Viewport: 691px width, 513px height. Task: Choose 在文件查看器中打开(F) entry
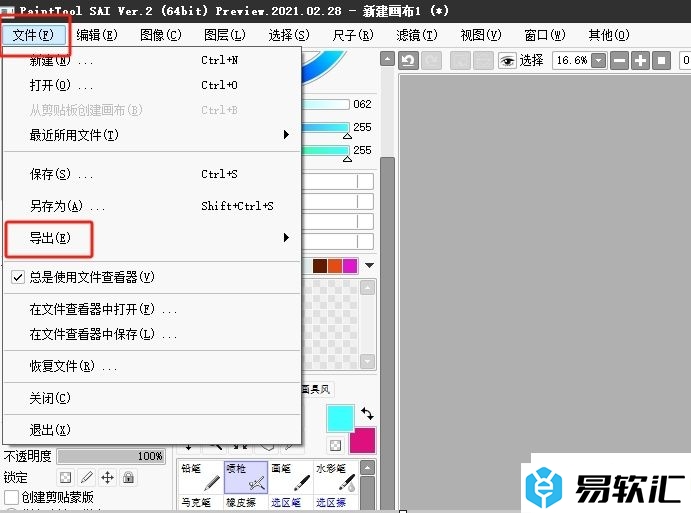tap(152, 309)
